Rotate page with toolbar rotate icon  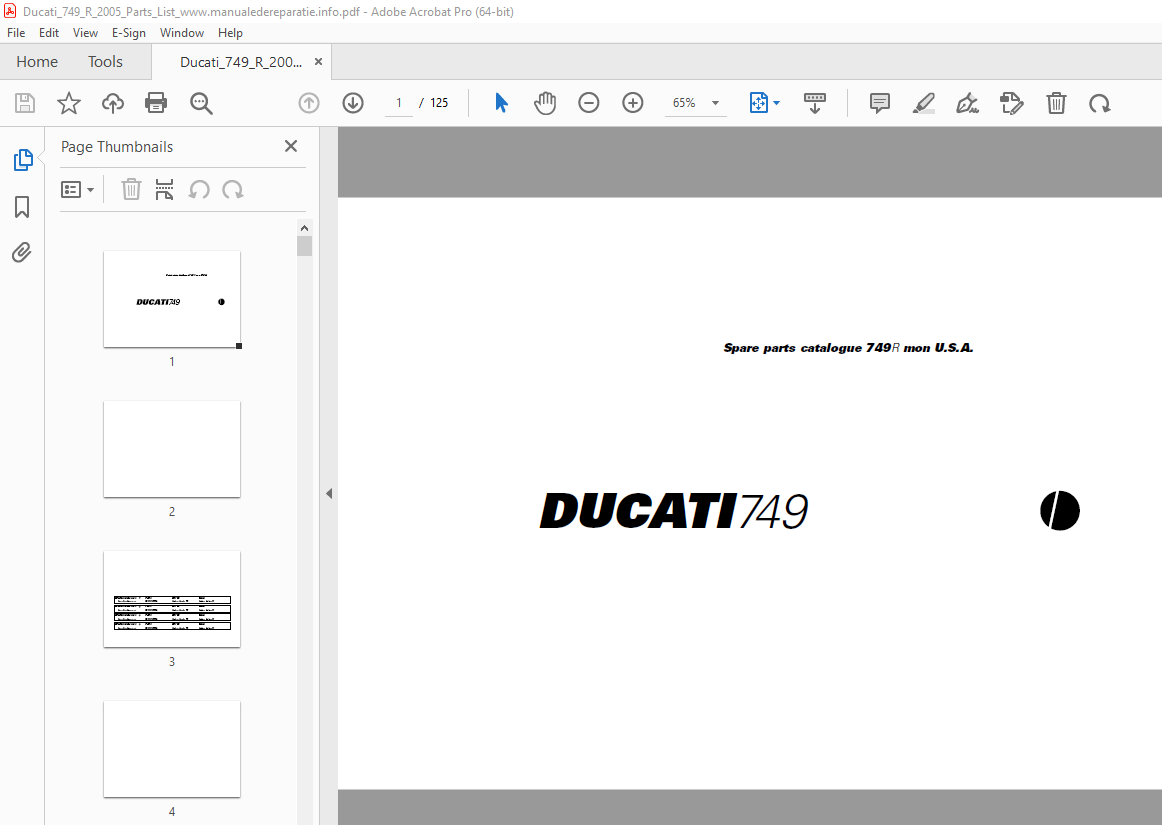pyautogui.click(x=1100, y=103)
